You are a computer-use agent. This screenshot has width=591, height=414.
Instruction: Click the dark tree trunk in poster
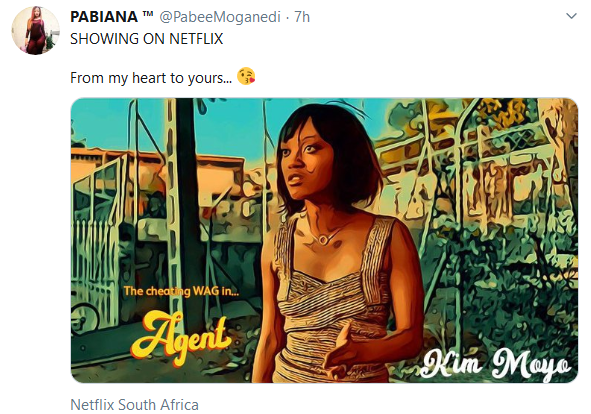(x=190, y=211)
